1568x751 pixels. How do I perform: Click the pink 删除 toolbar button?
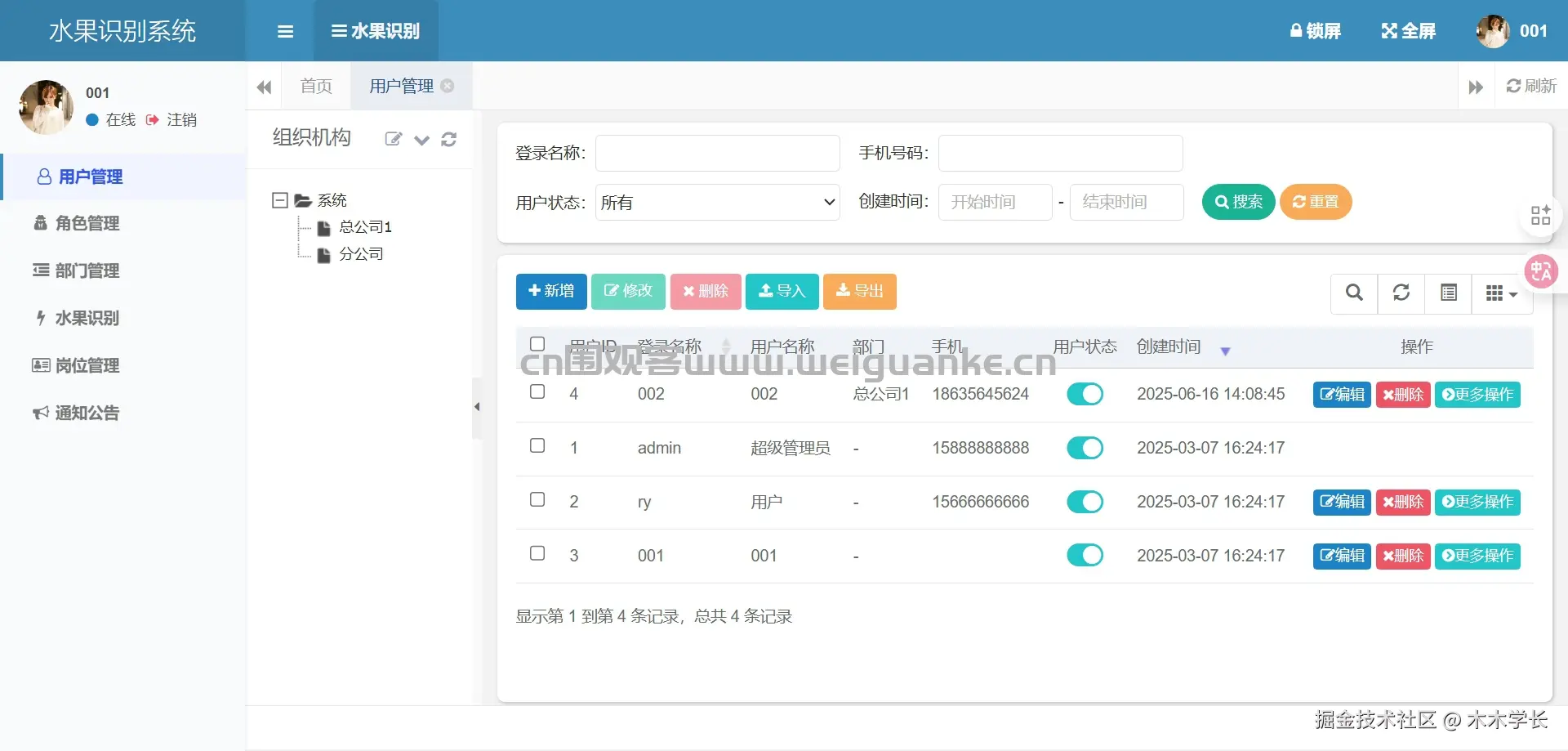pos(706,291)
